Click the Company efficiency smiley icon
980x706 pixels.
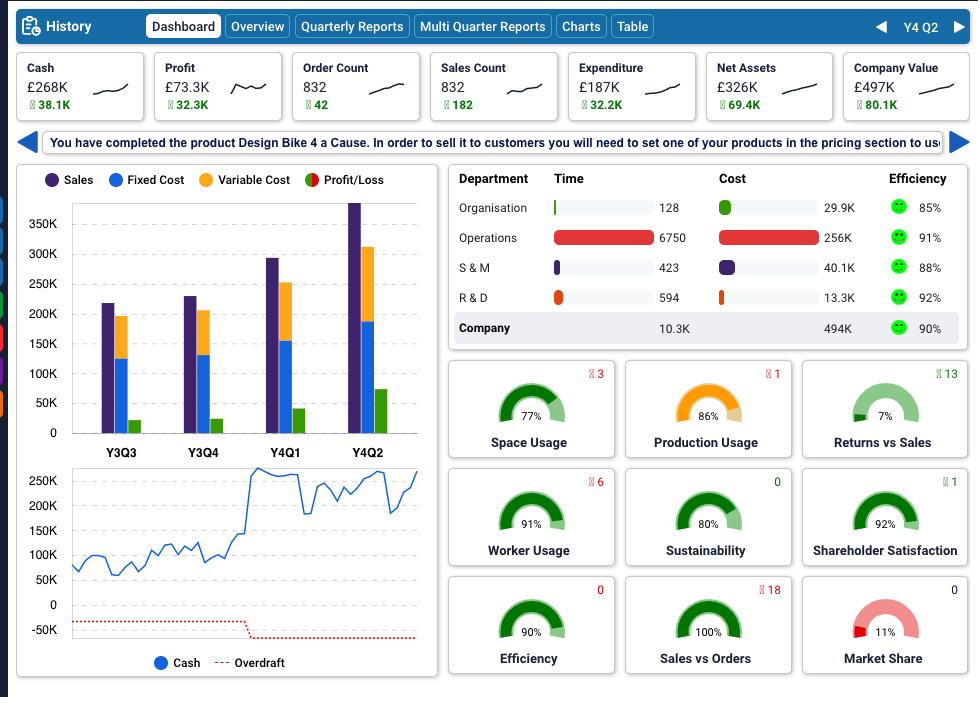[898, 328]
